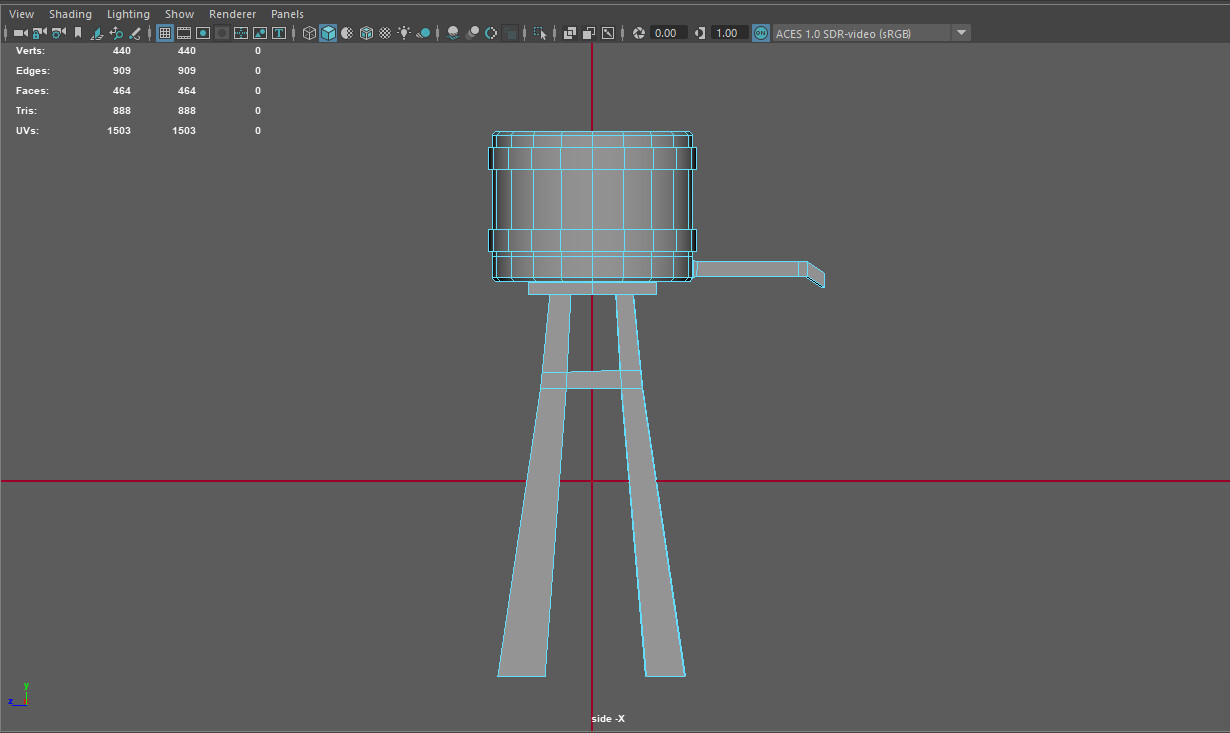This screenshot has height=733, width=1230.
Task: Enable wireframe display mode
Action: pyautogui.click(x=309, y=33)
